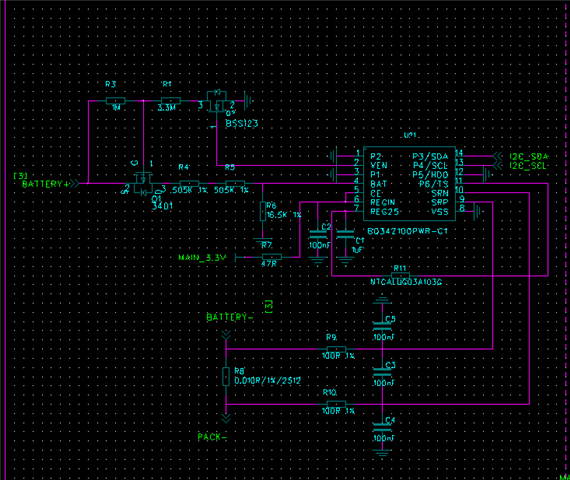Image resolution: width=570 pixels, height=480 pixels.
Task: Click the MAIN_3.3V power port bar
Action: (236, 257)
